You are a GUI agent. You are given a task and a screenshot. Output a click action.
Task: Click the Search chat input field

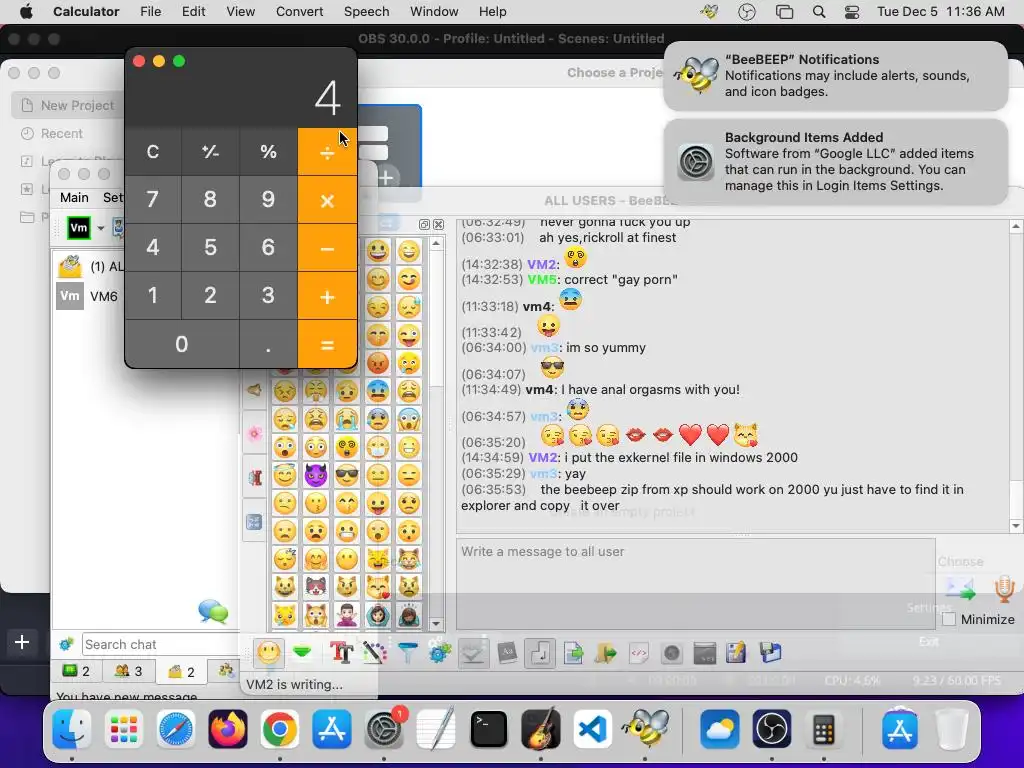pos(161,645)
